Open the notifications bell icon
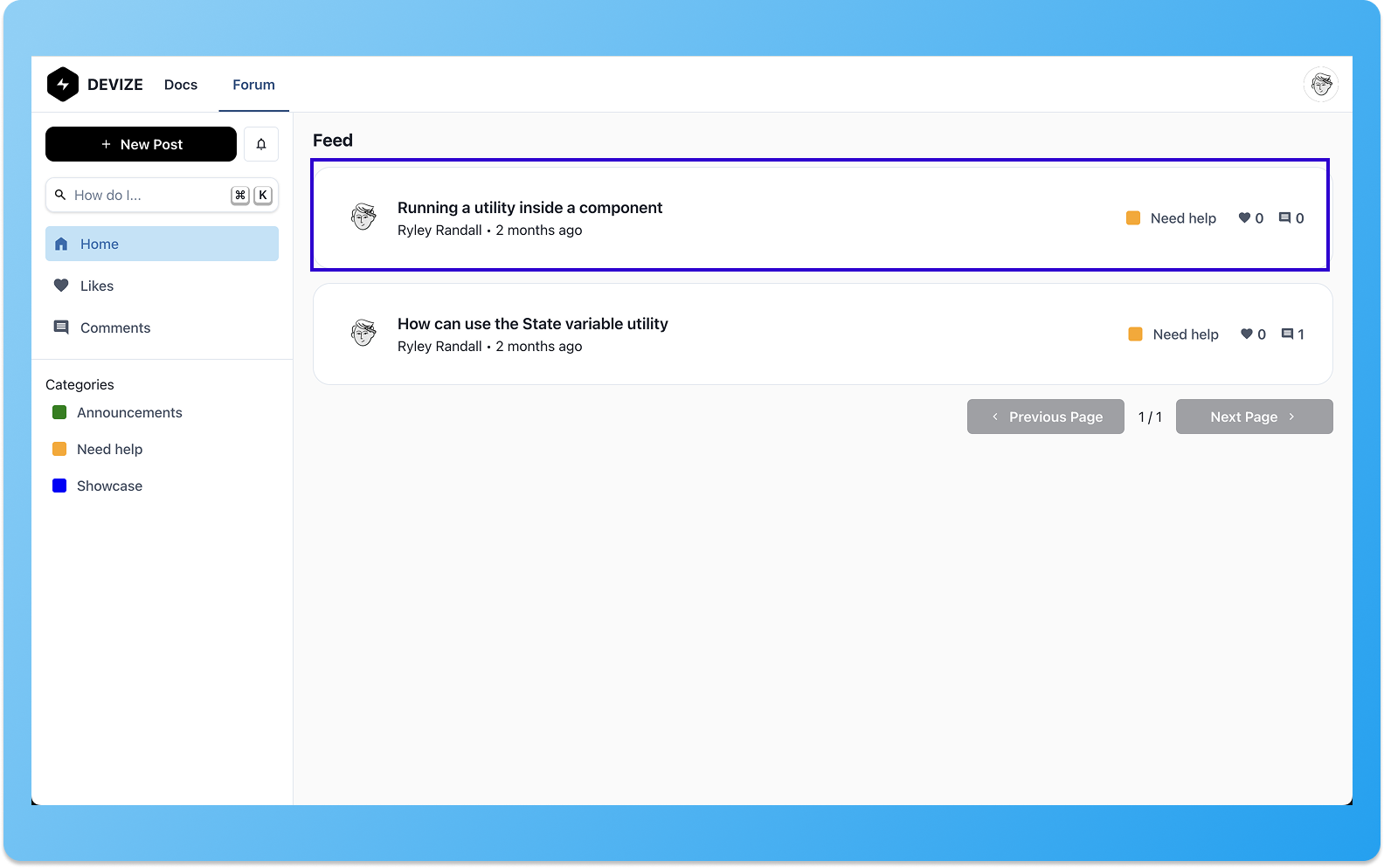 261,144
